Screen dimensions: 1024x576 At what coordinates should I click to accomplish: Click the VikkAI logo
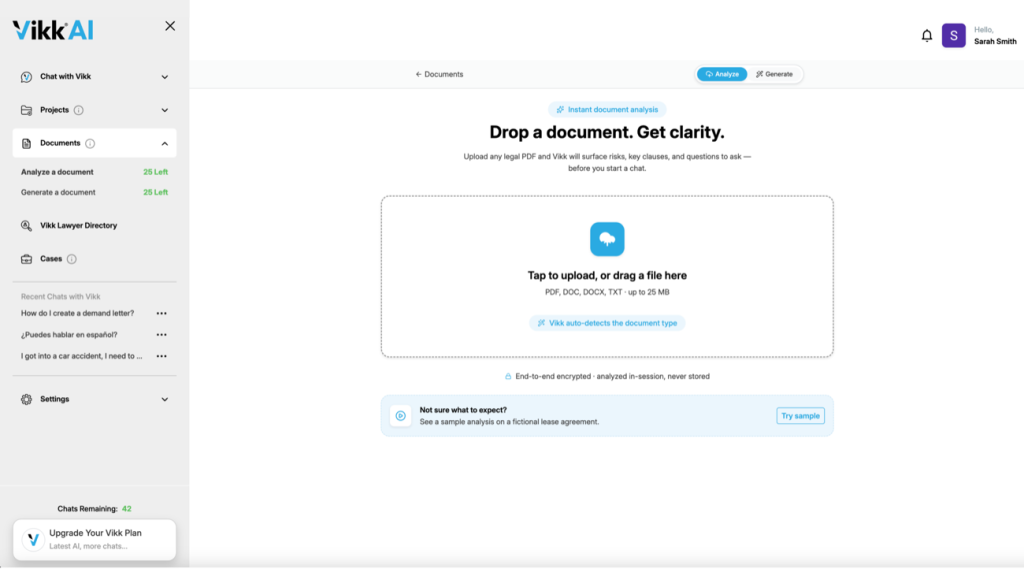tap(53, 30)
